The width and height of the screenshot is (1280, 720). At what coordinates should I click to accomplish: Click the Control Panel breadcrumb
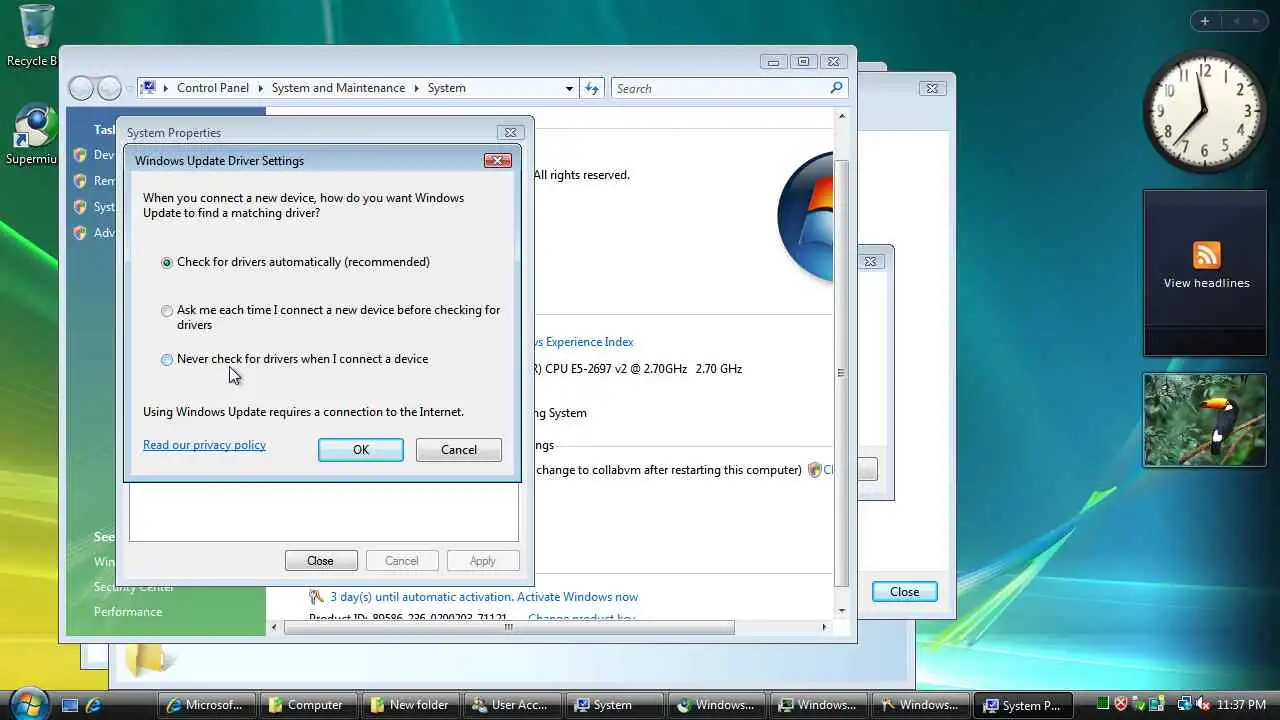213,88
